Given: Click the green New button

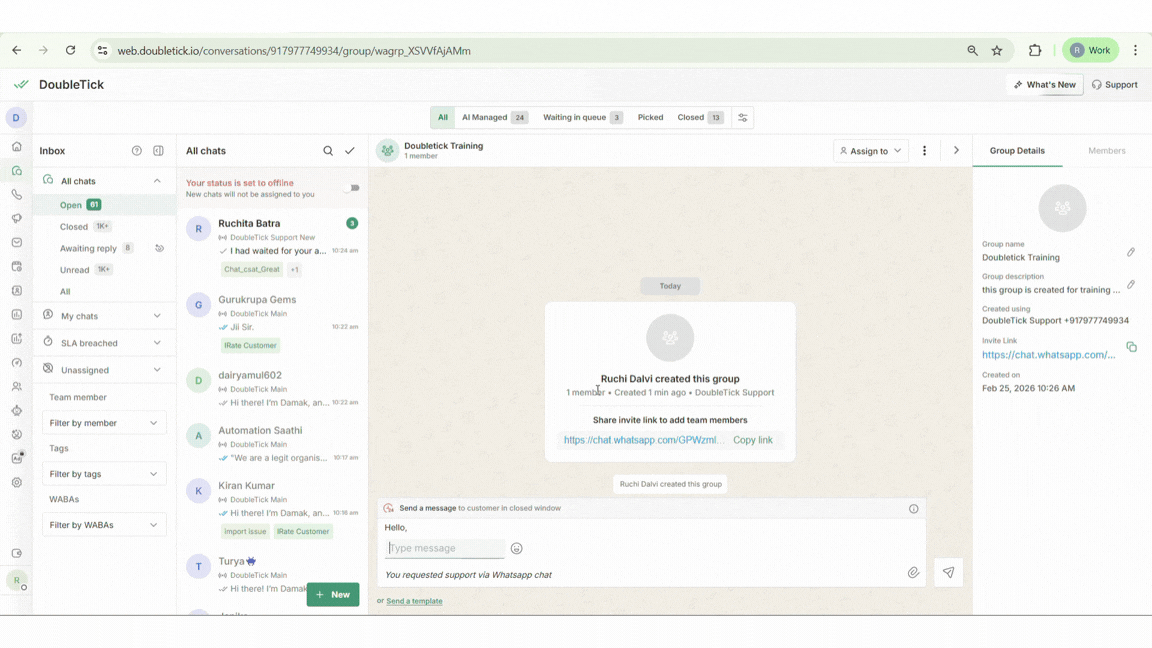Looking at the screenshot, I should pyautogui.click(x=333, y=594).
